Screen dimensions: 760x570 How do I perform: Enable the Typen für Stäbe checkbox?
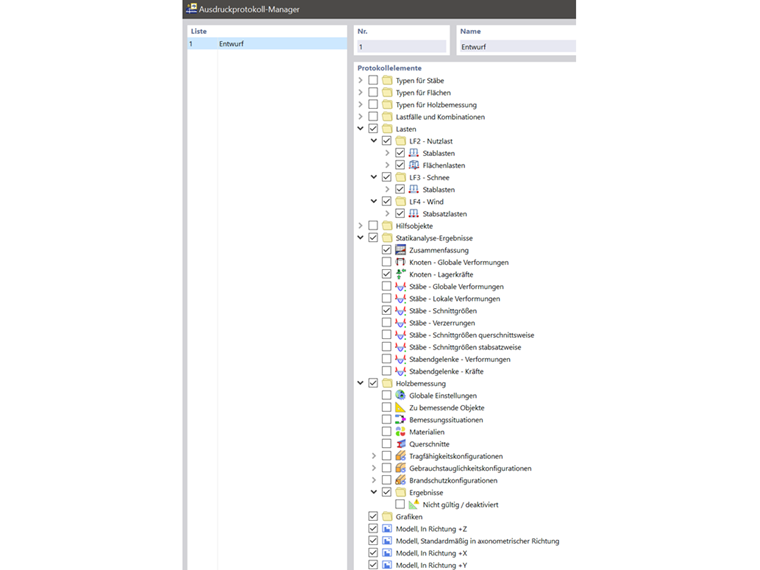pos(373,80)
